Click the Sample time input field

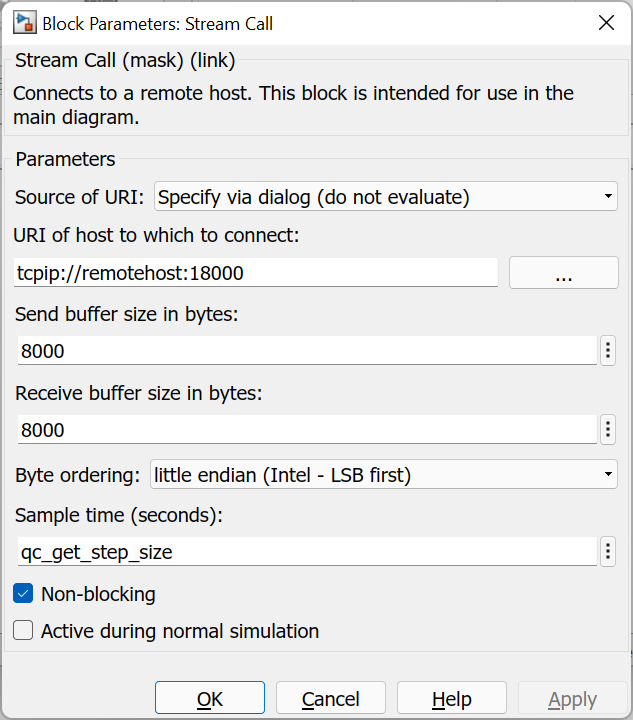coord(306,551)
